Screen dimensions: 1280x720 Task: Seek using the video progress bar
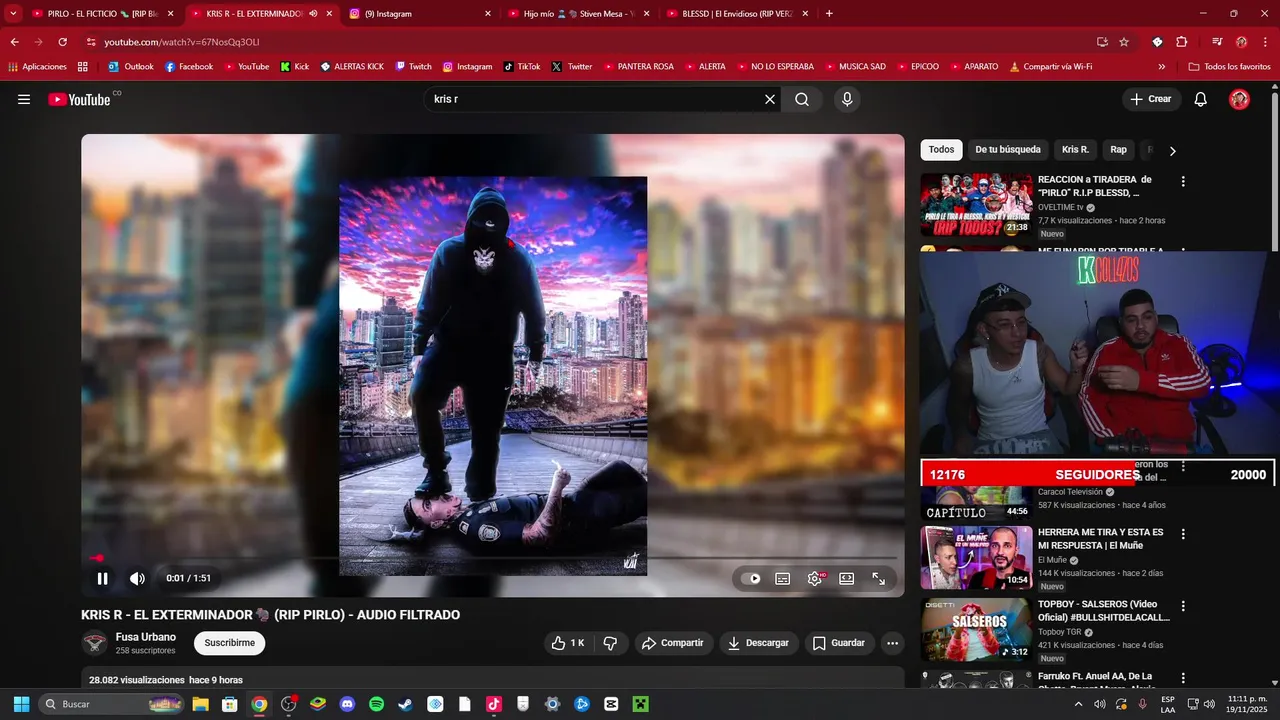click(x=493, y=558)
